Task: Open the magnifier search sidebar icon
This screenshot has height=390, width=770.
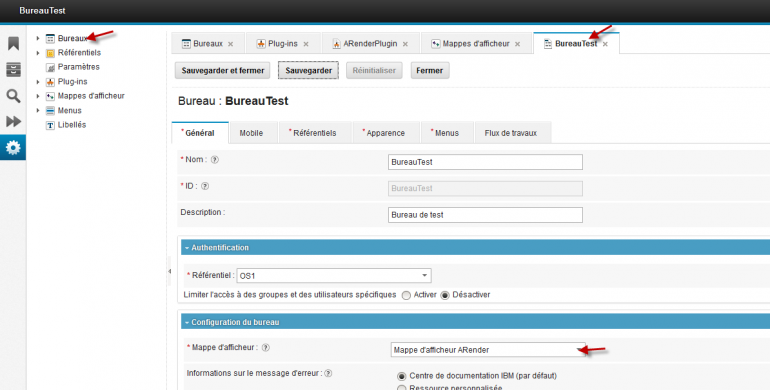Action: 13,96
